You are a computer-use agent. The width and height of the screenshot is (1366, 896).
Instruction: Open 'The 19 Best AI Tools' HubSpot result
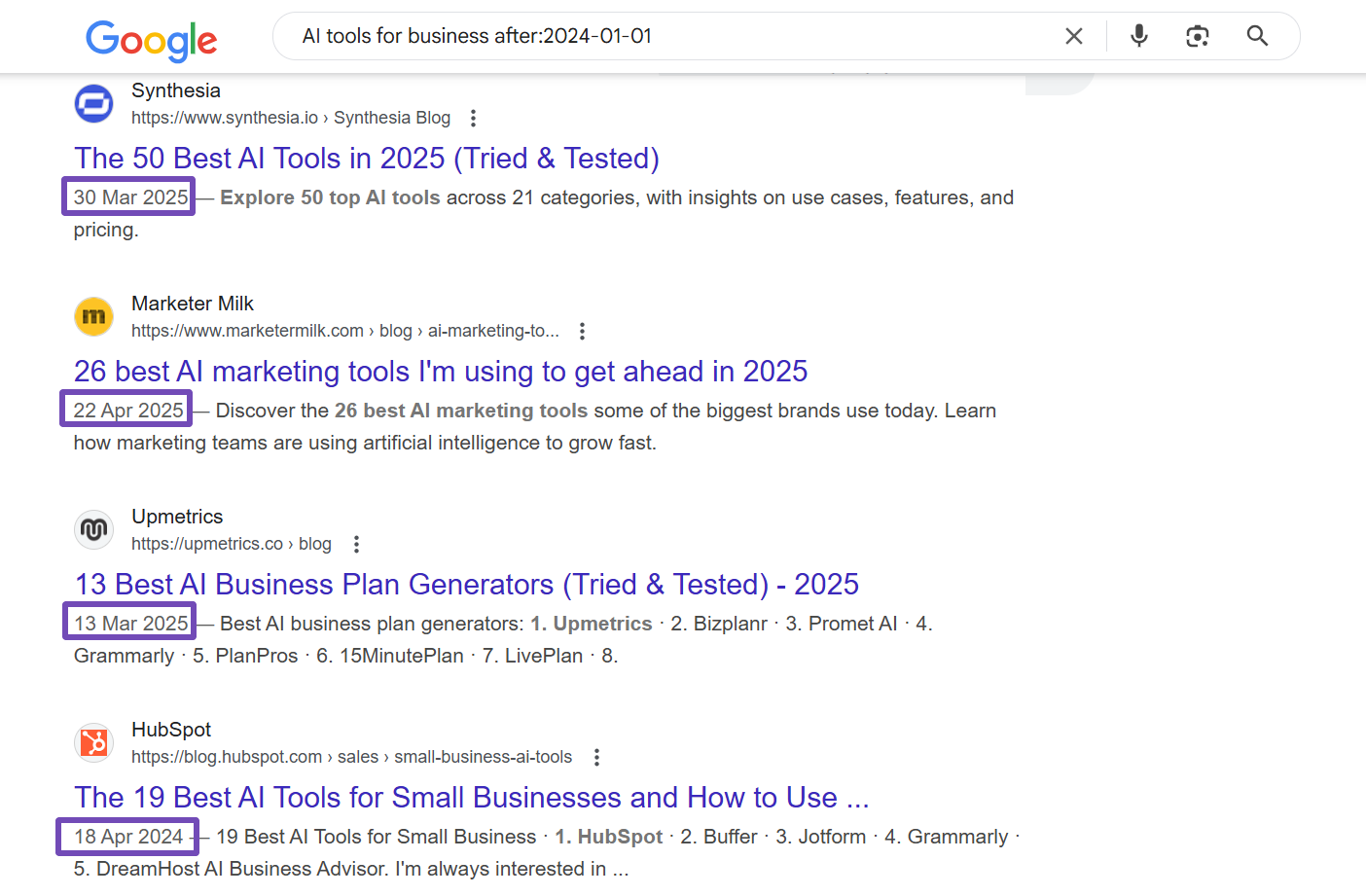tap(472, 798)
